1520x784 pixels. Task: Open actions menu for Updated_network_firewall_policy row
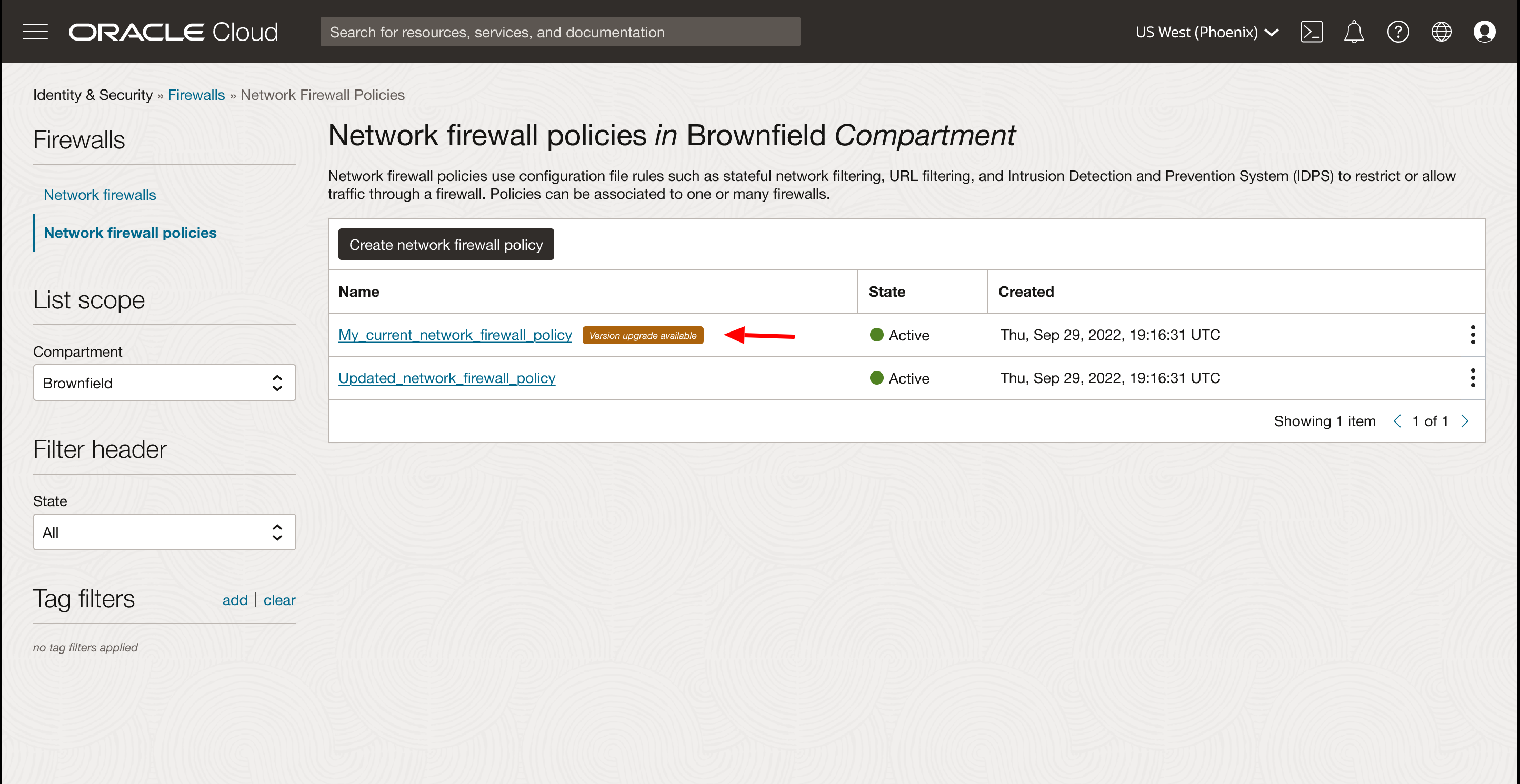1473,378
